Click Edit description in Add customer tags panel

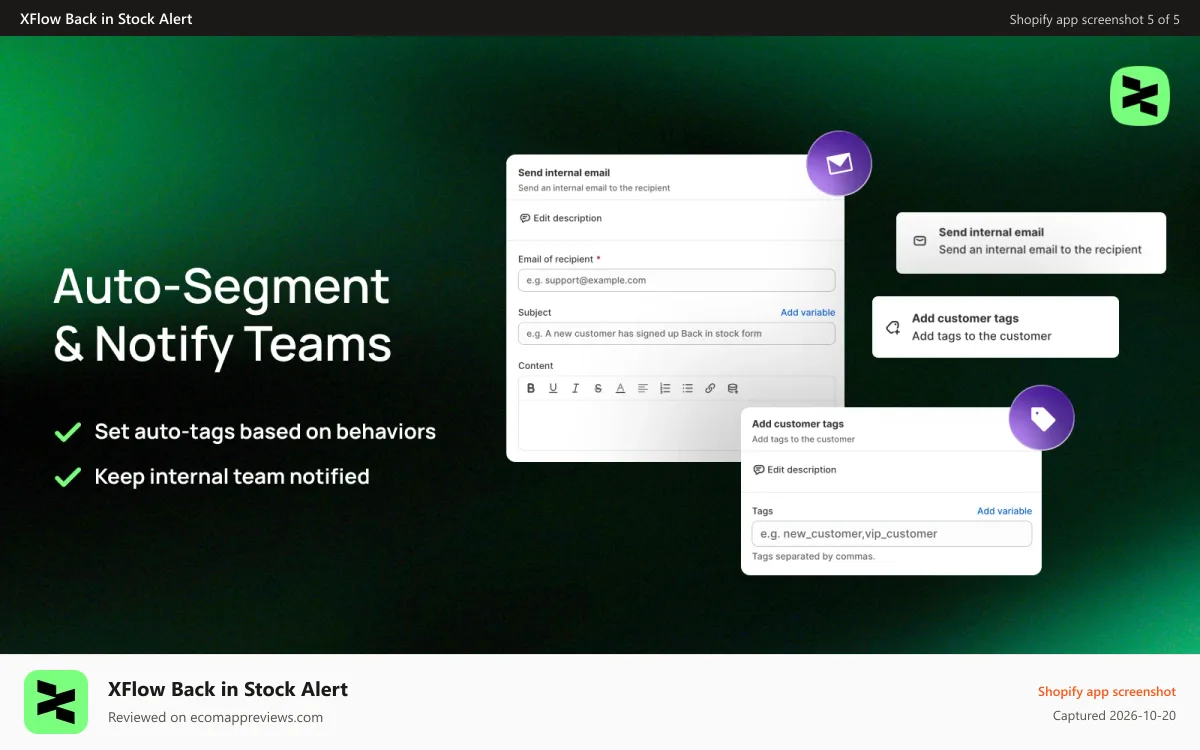(802, 470)
